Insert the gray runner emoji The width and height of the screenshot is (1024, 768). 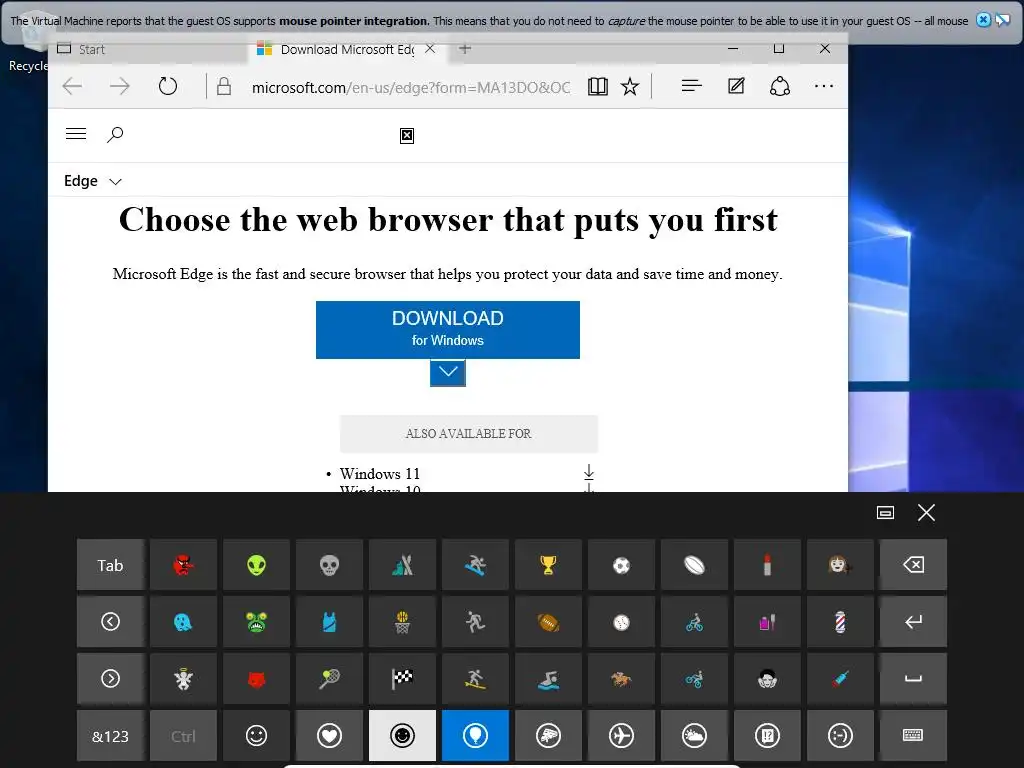tap(475, 622)
